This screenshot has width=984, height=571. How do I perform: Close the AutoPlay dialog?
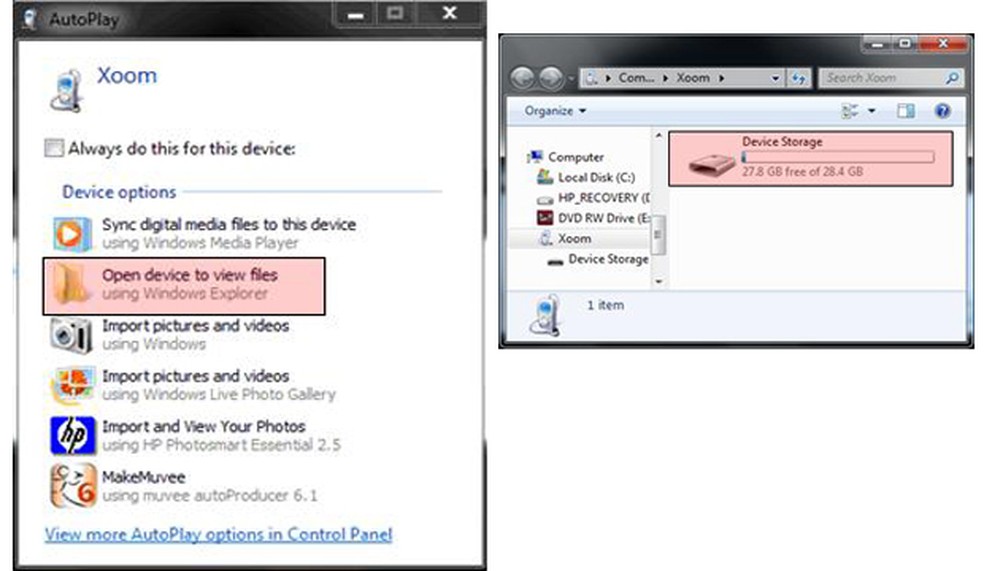click(x=449, y=13)
